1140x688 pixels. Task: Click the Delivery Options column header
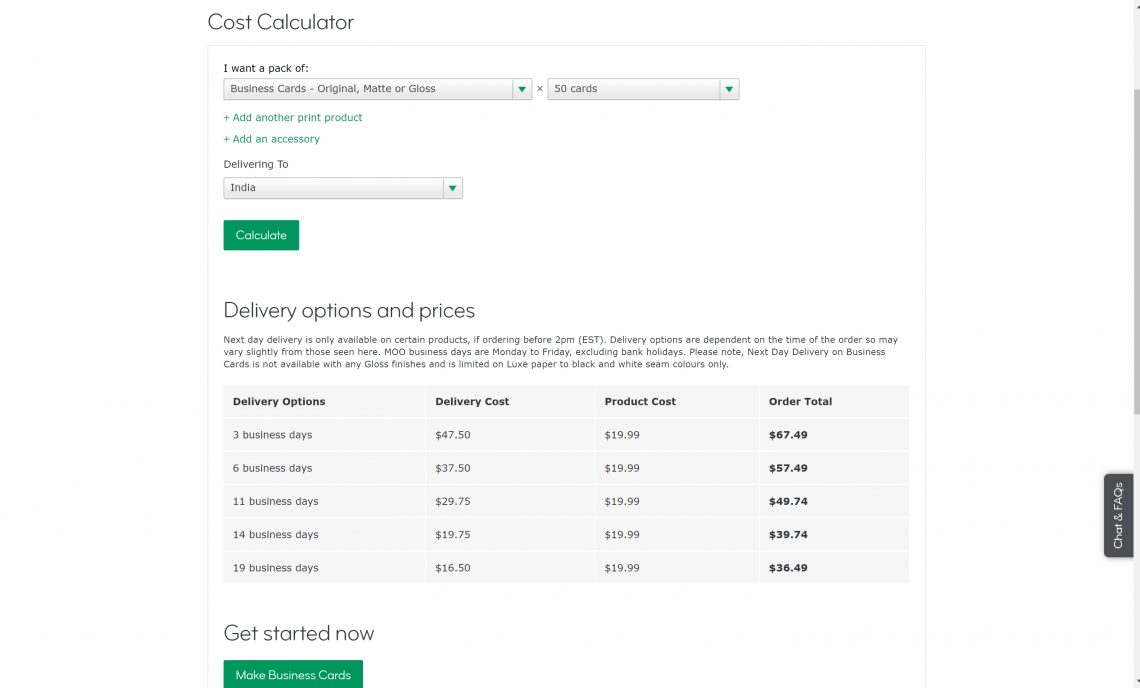pos(278,401)
